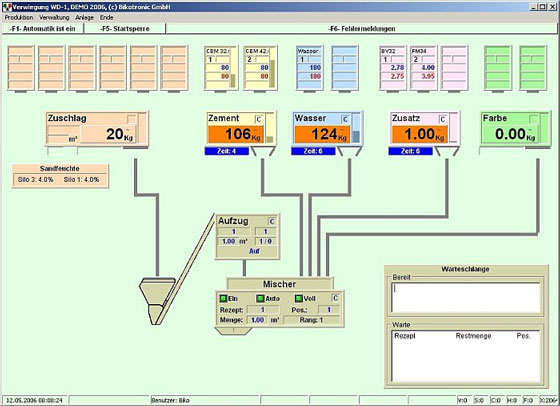The image size is (560, 406).
Task: Click F1 Automatik ist ein button
Action: pos(43,29)
